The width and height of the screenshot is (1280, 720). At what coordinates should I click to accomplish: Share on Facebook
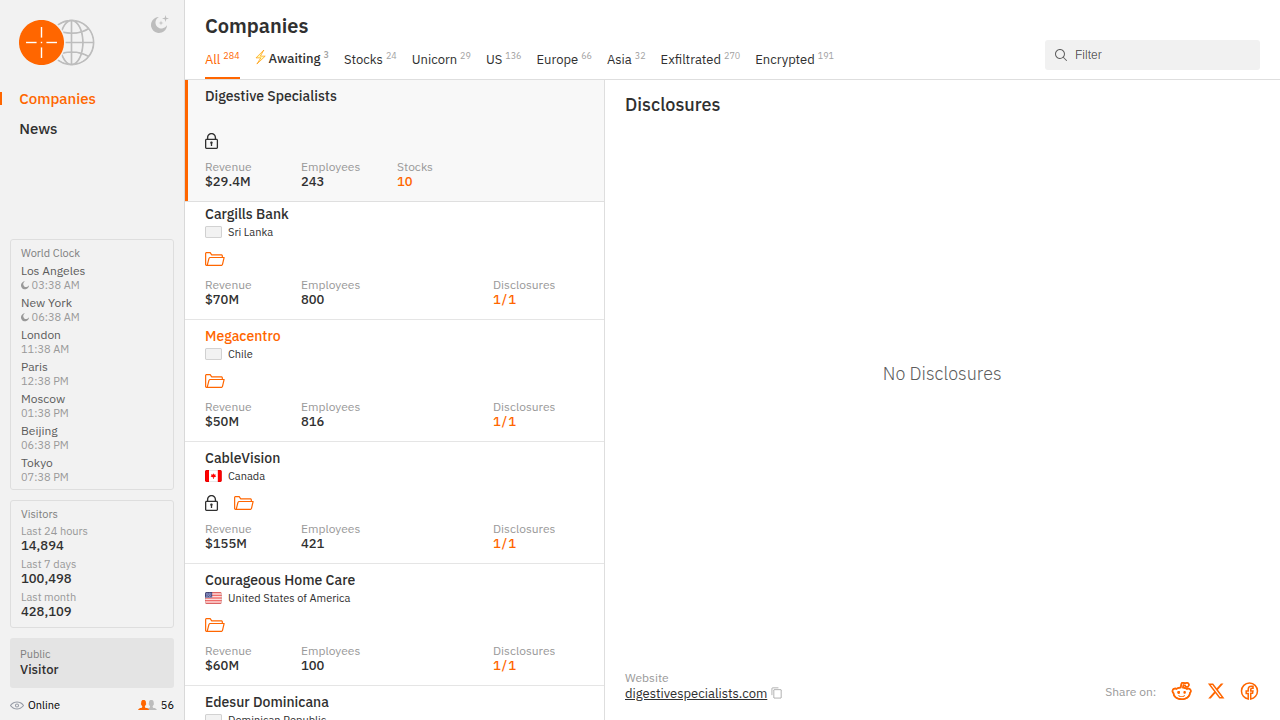click(1249, 691)
